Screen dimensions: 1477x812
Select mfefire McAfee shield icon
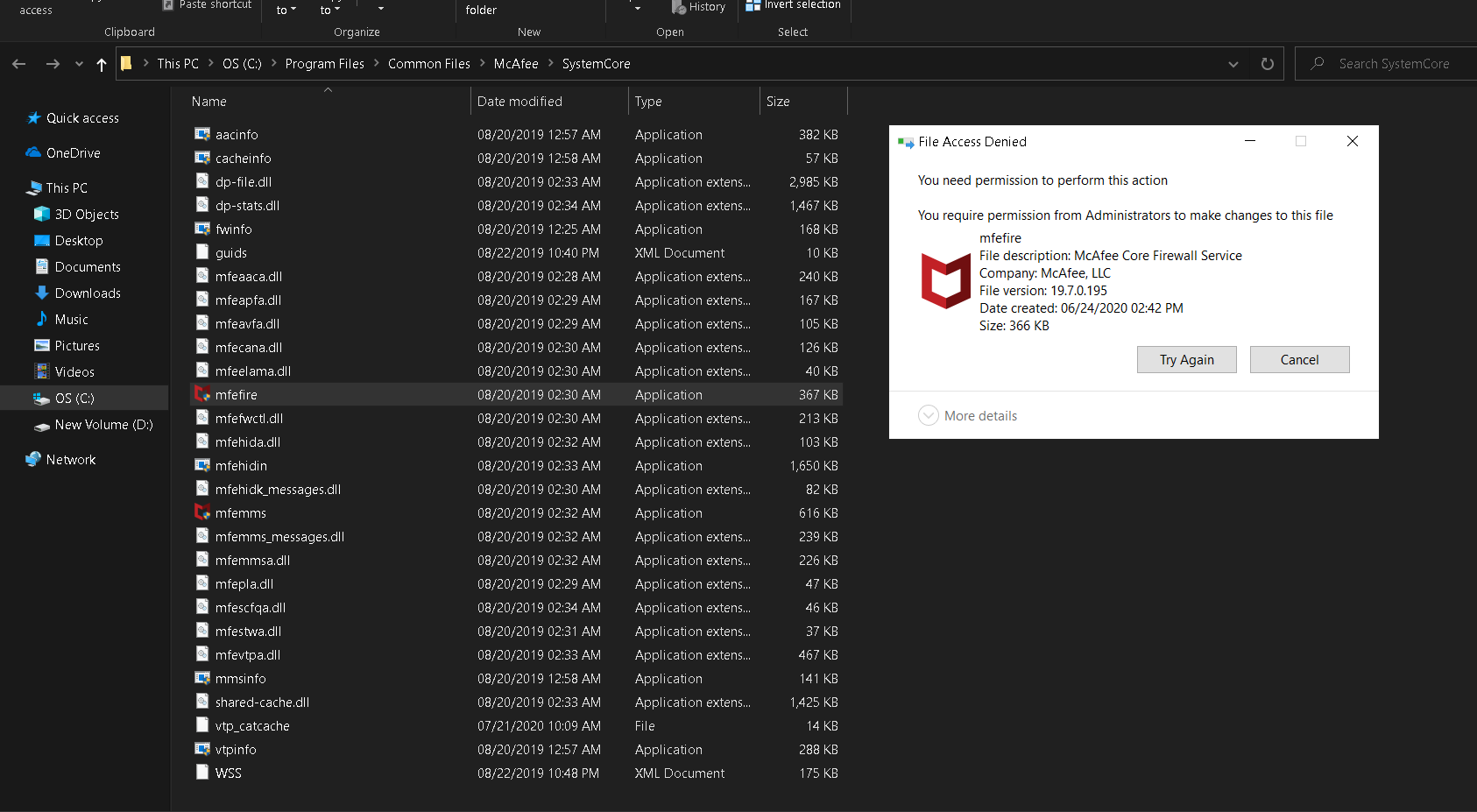[202, 394]
